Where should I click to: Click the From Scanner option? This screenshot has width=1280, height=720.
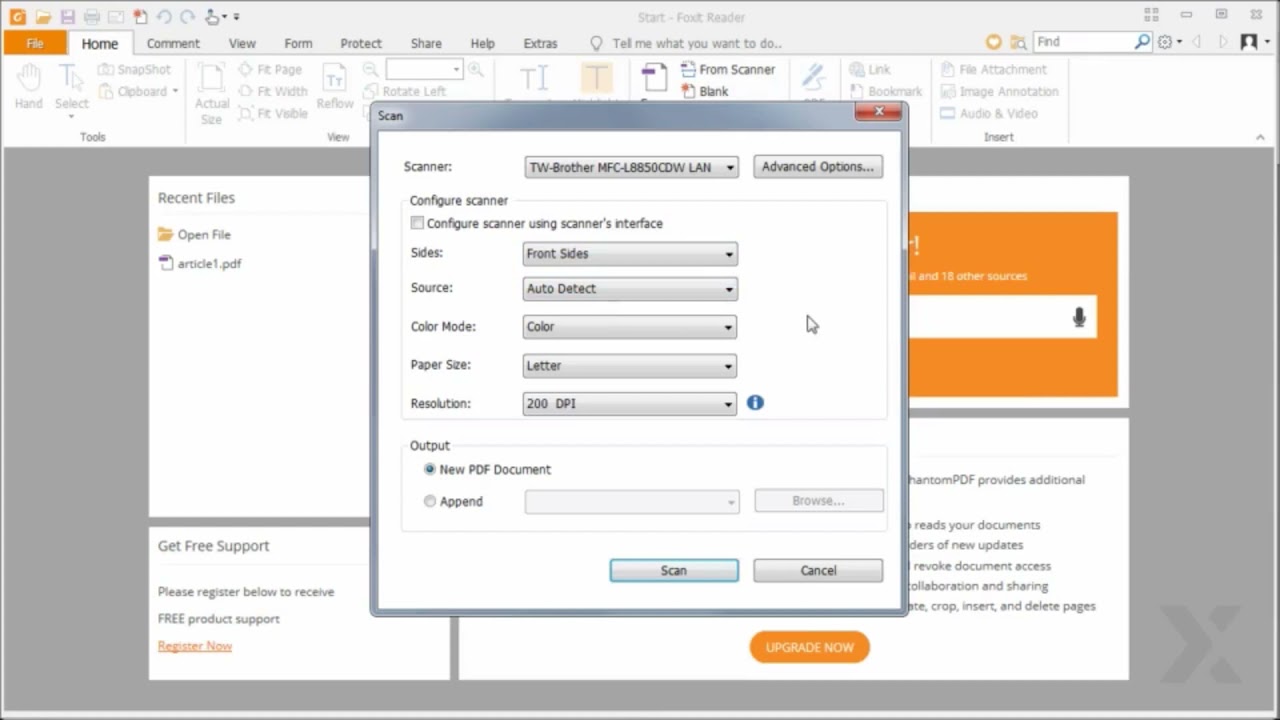pos(728,69)
